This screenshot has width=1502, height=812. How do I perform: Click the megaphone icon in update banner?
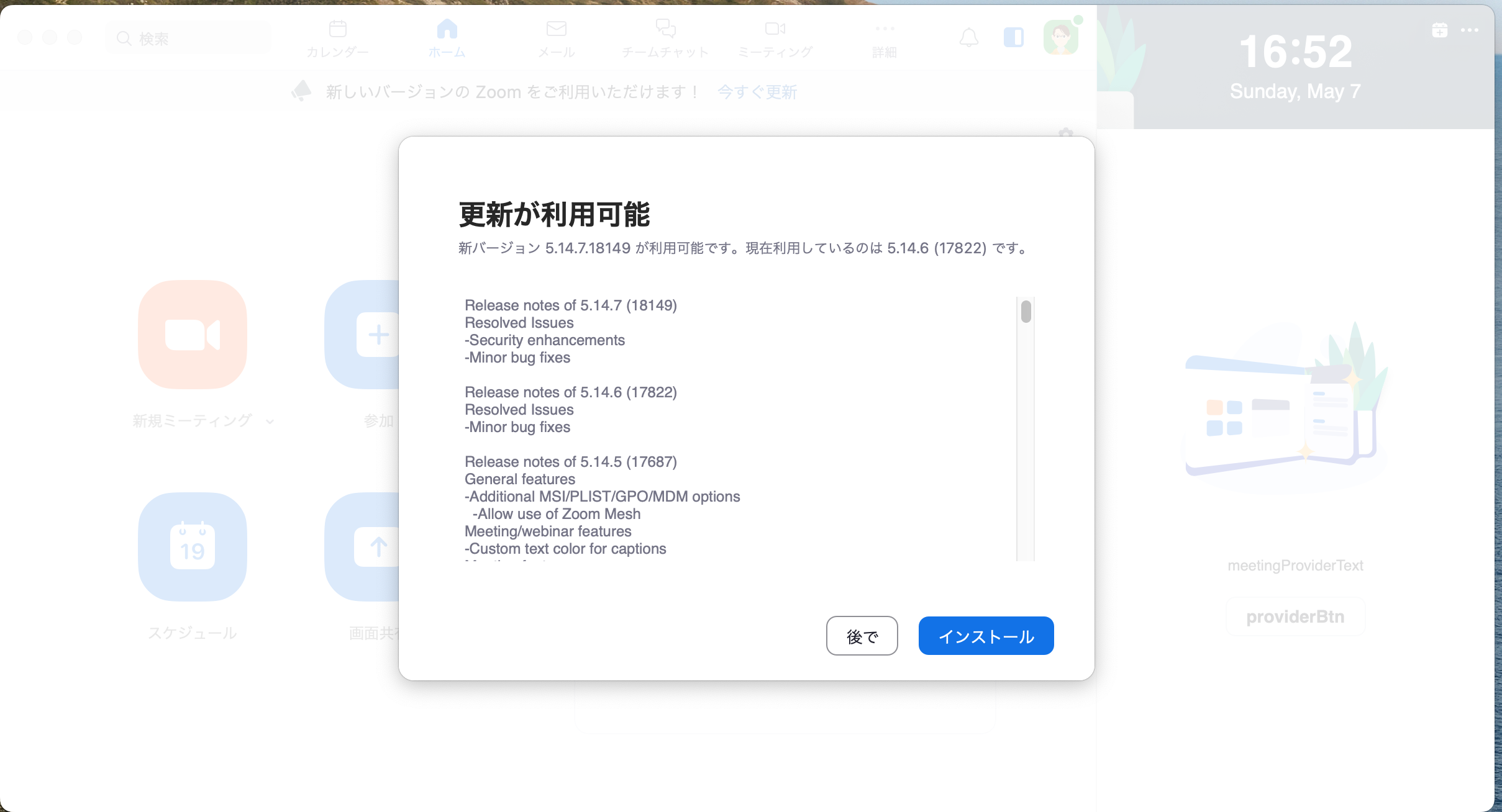click(301, 91)
